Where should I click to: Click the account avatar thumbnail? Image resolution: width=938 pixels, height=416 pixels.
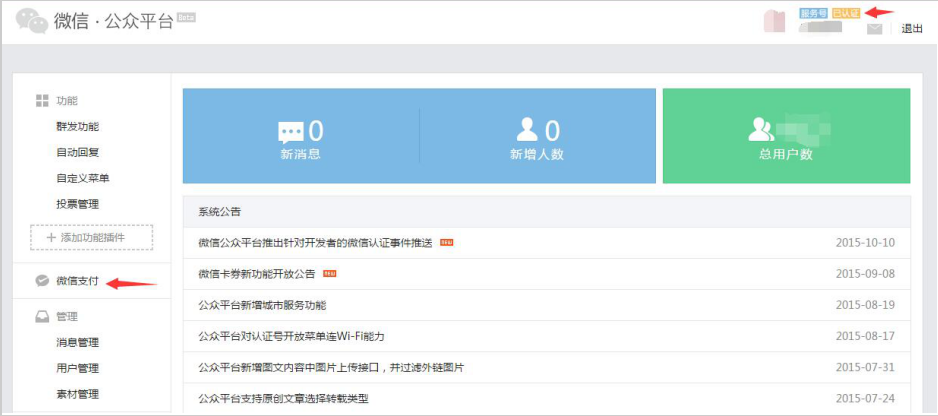click(x=776, y=22)
